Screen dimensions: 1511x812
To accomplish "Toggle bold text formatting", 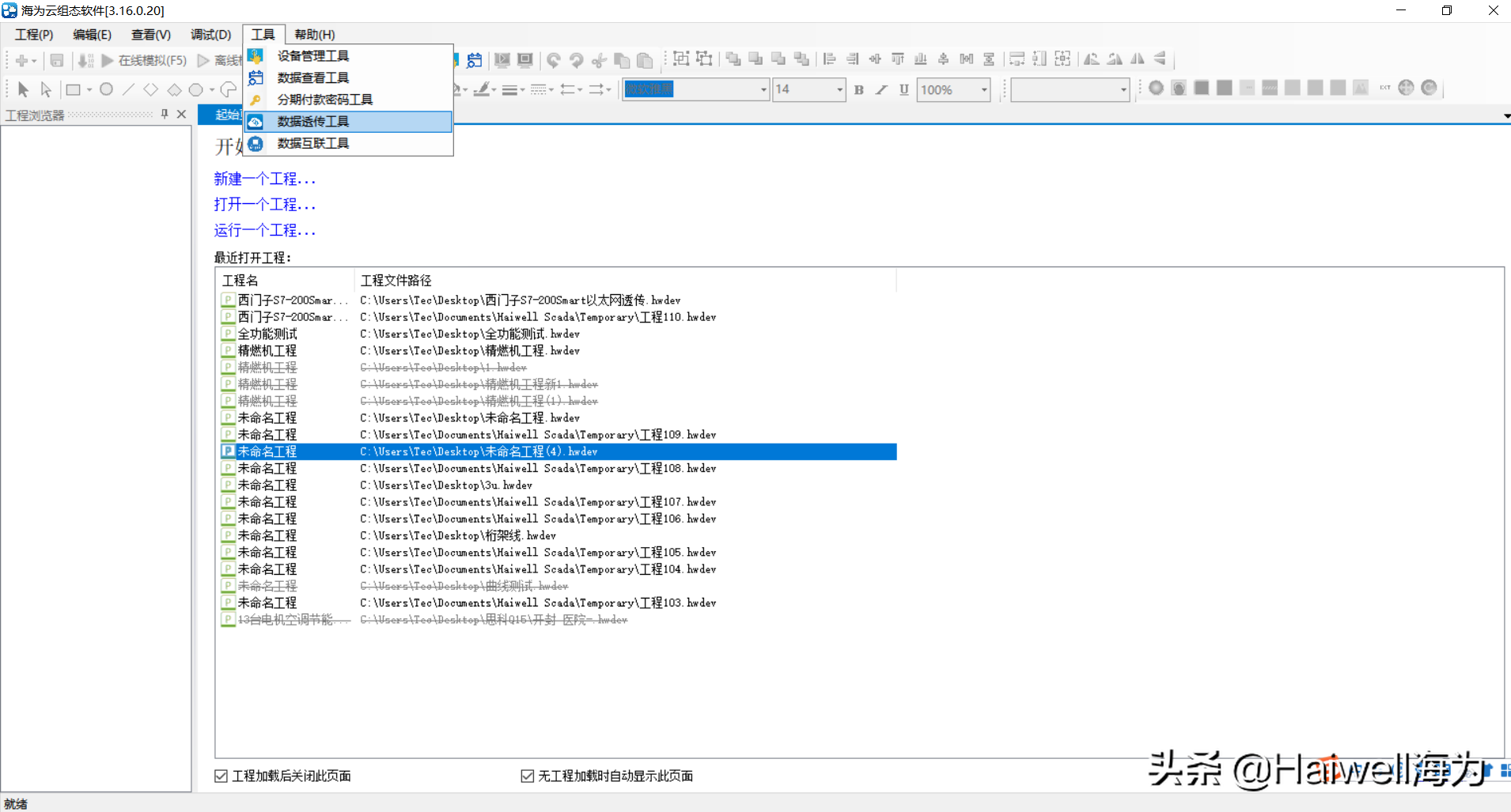I will (x=859, y=89).
